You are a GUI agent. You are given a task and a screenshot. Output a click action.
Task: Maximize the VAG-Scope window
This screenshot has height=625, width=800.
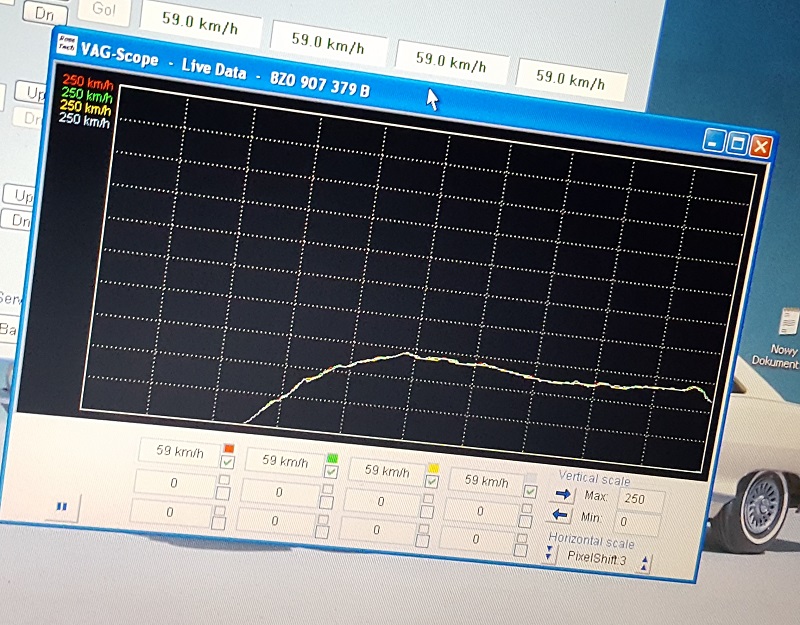pos(737,143)
